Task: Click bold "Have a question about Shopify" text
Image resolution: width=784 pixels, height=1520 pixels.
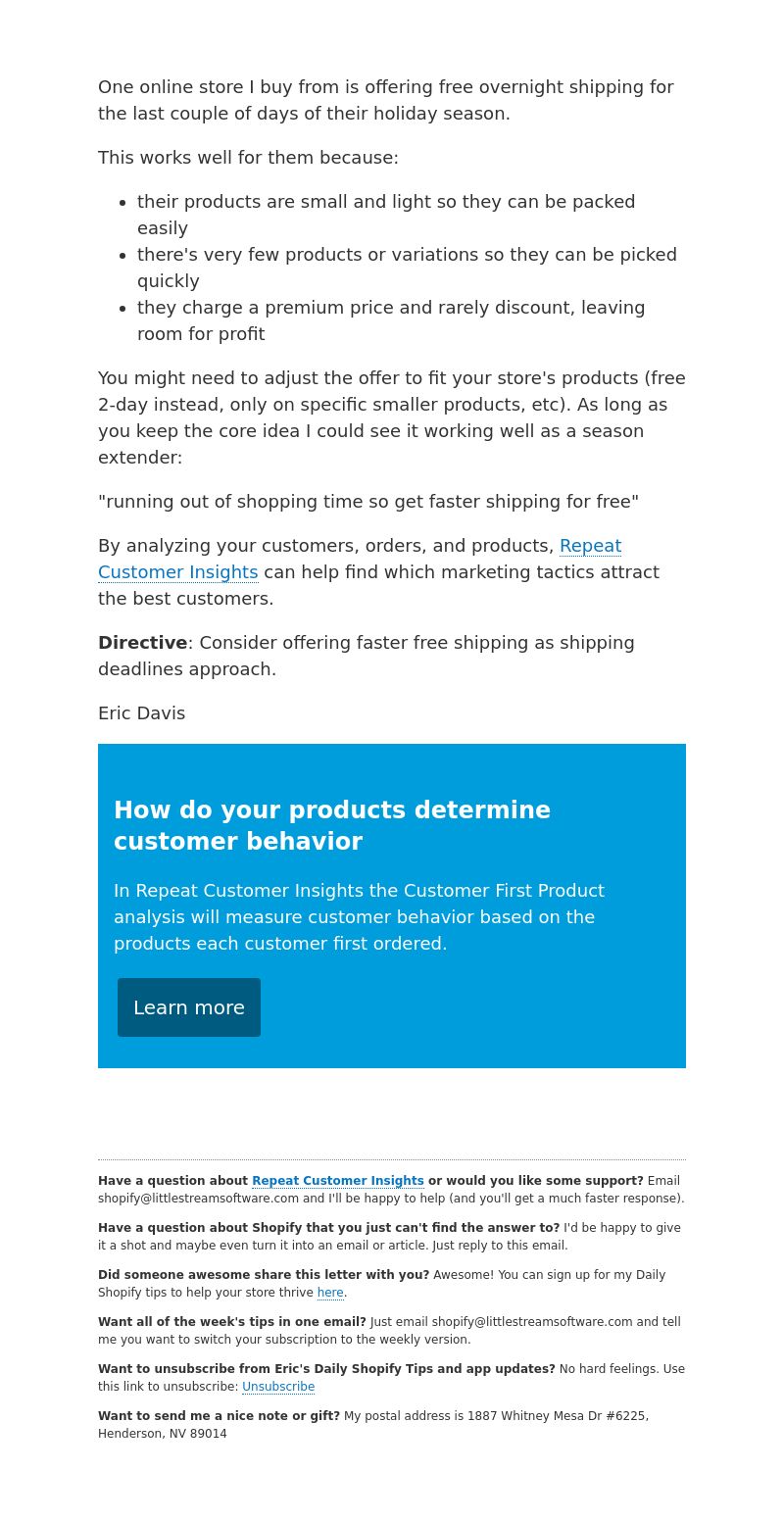Action: (x=328, y=1228)
